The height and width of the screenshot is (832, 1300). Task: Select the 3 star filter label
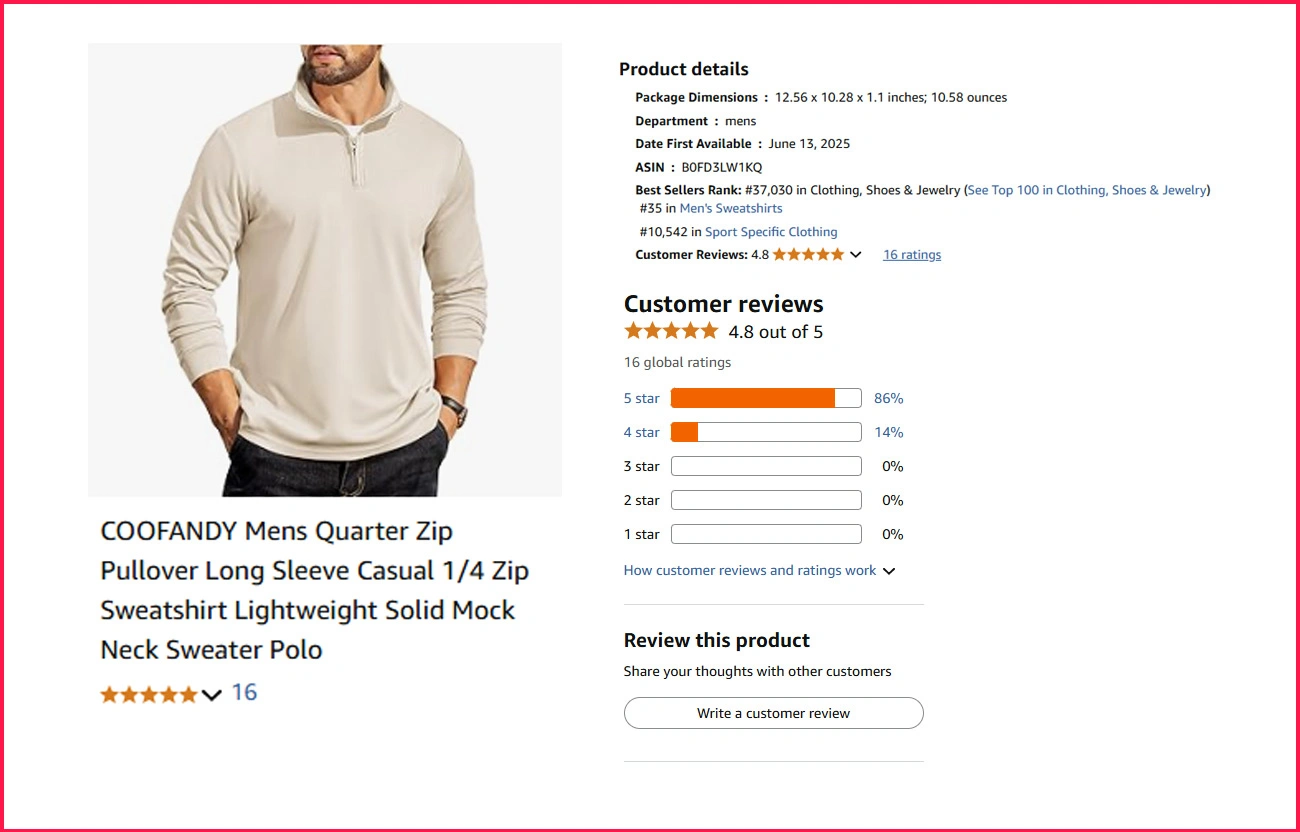pyautogui.click(x=641, y=466)
